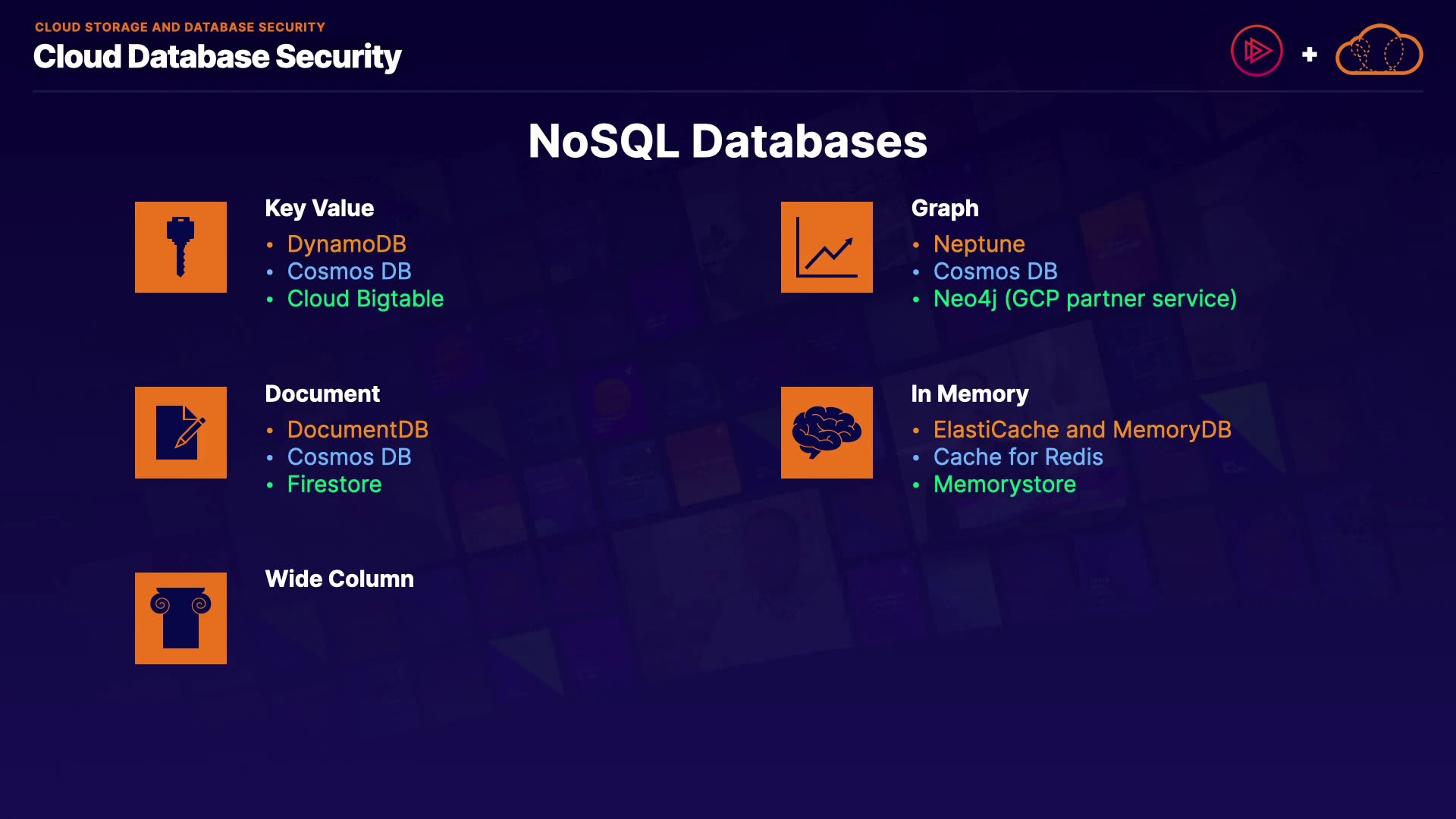
Task: Click the Wide Column heading
Action: click(339, 579)
